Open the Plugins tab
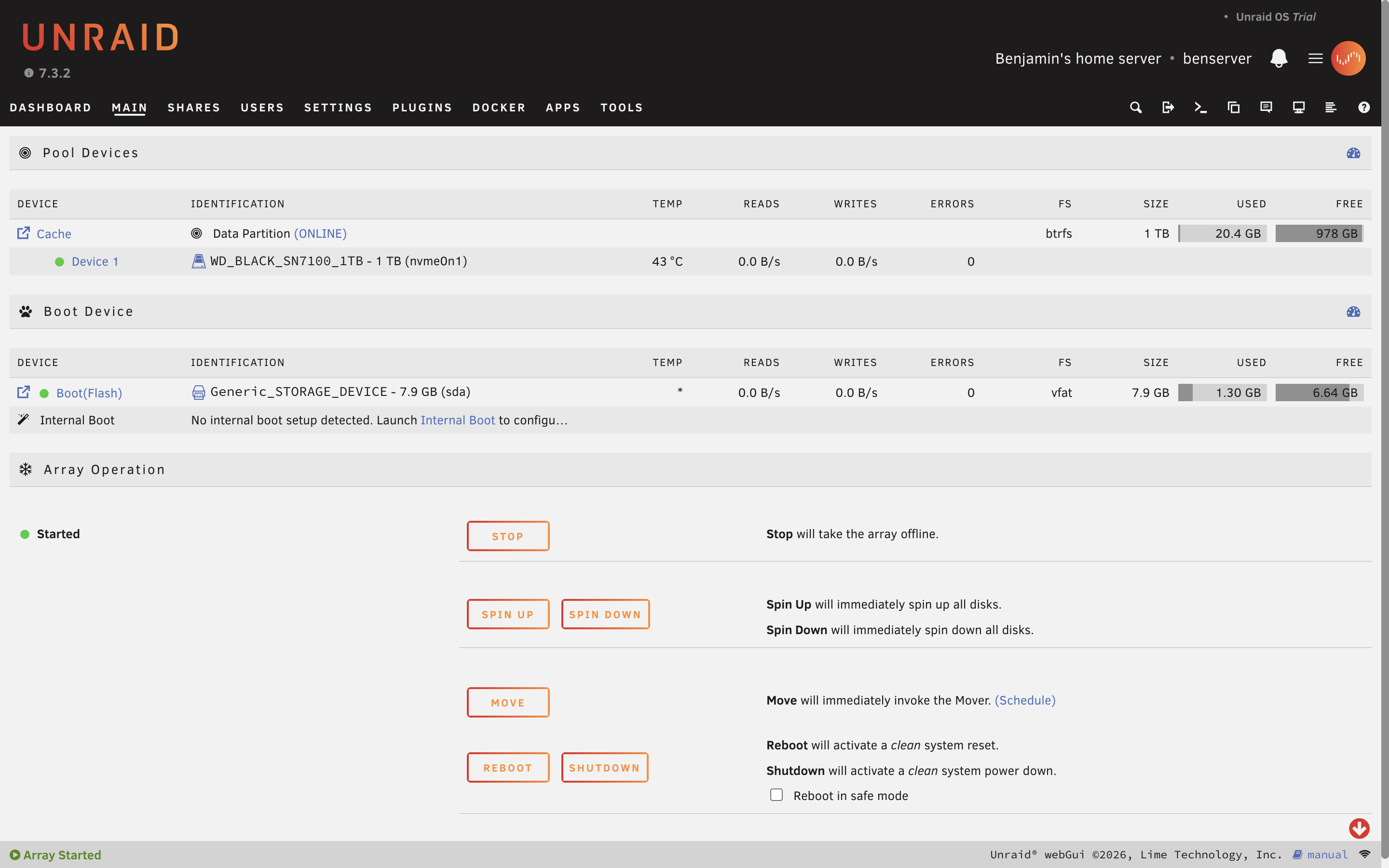This screenshot has height=868, width=1389. pyautogui.click(x=422, y=108)
